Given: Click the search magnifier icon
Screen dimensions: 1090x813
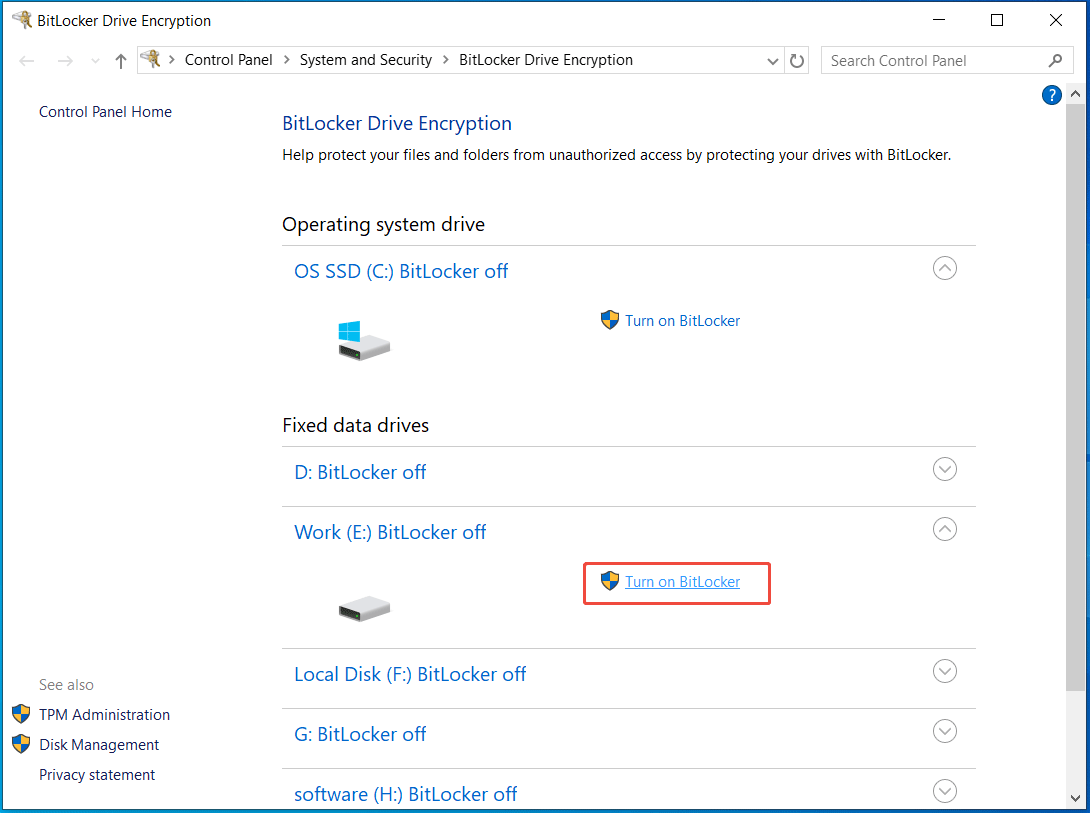Looking at the screenshot, I should pos(1055,60).
